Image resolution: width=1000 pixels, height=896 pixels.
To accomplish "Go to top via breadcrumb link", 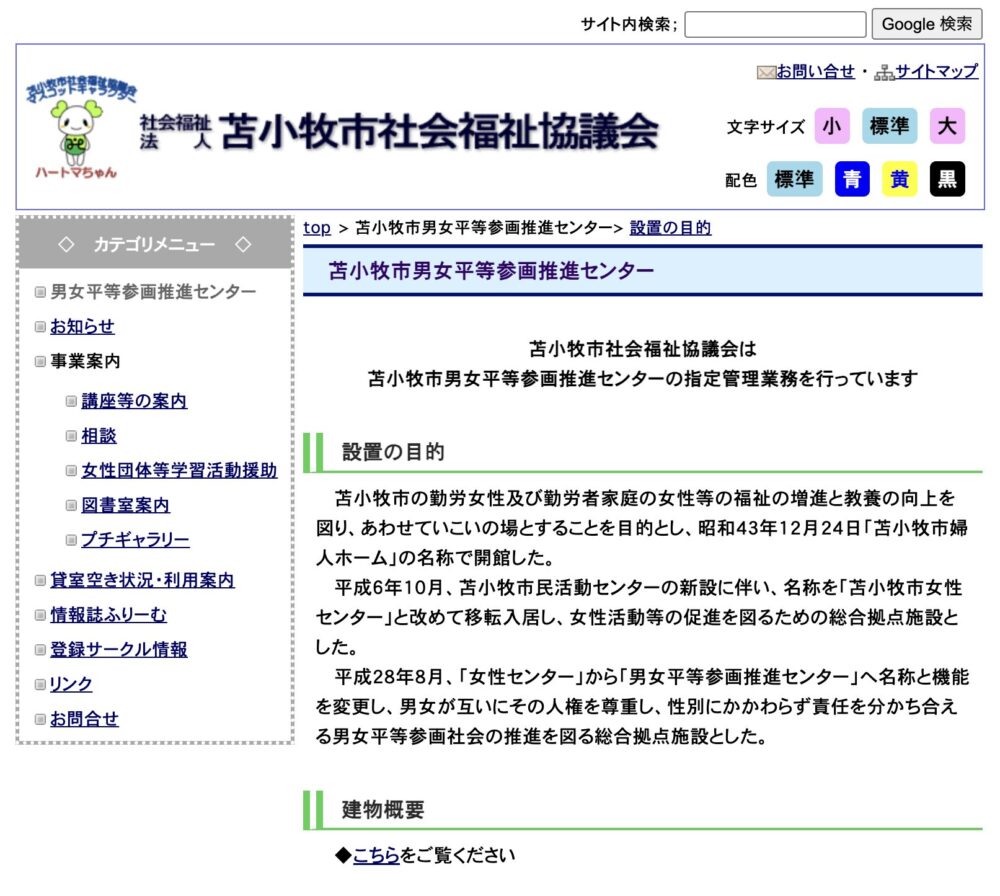I will 317,228.
